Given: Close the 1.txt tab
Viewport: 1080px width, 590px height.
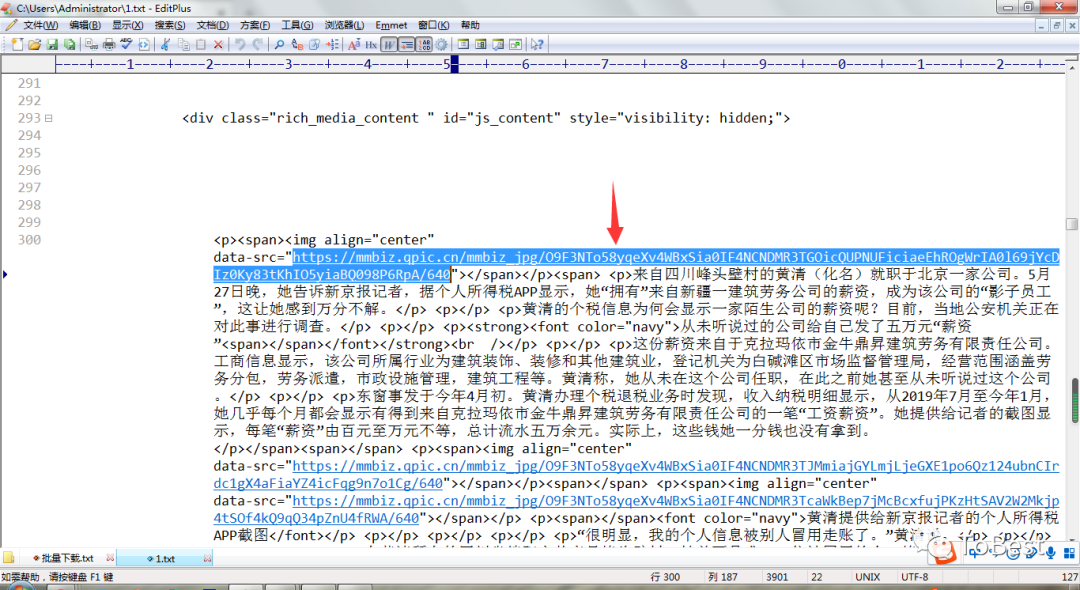Looking at the screenshot, I should [207, 558].
